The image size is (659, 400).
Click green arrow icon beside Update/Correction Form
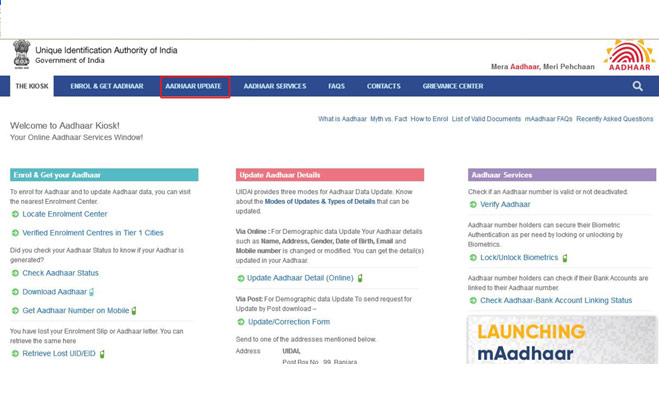click(241, 322)
